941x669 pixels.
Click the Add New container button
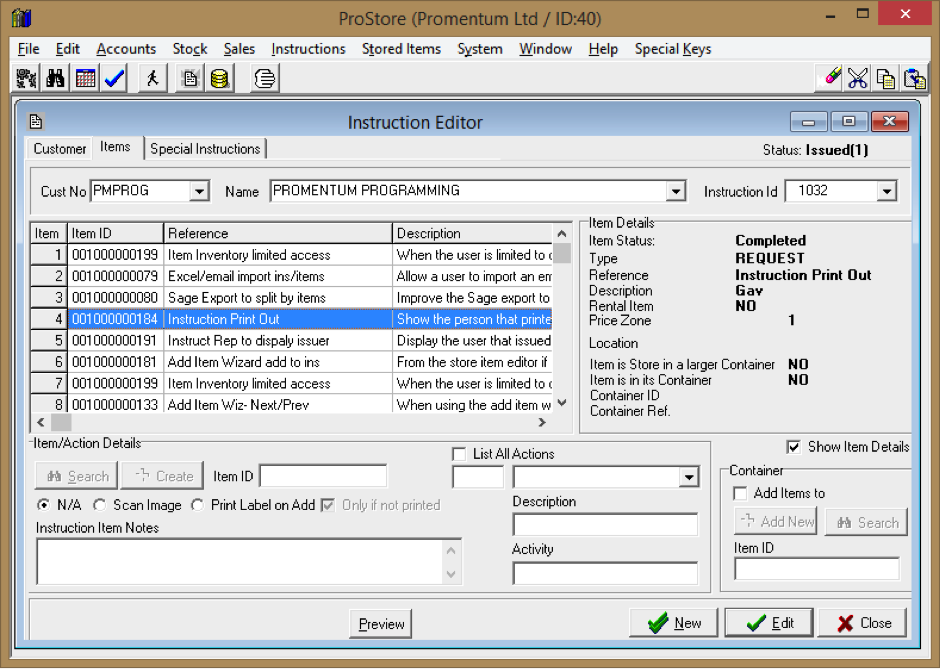coord(776,521)
